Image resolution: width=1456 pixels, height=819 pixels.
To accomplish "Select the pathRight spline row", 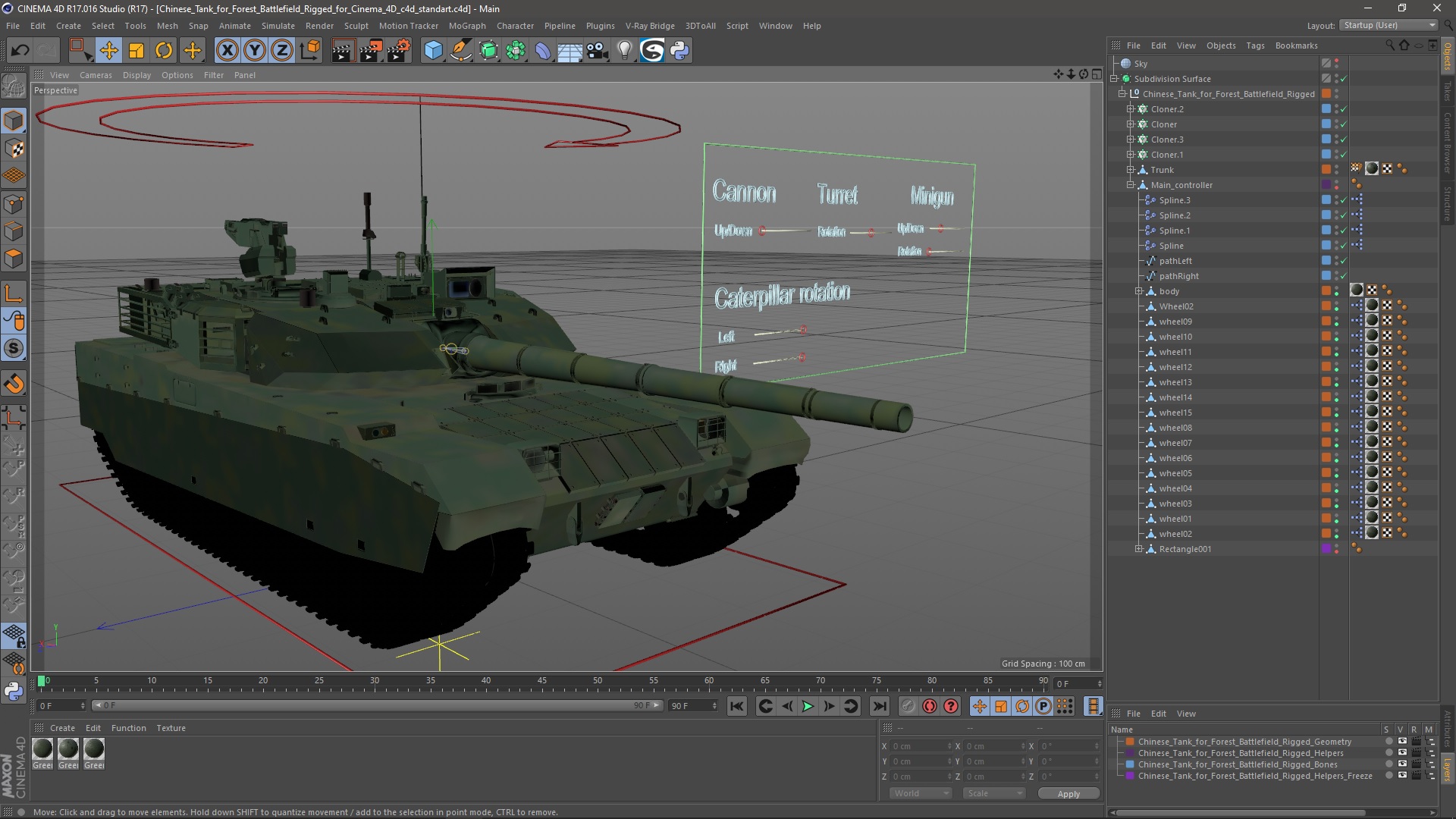I will coord(1178,276).
